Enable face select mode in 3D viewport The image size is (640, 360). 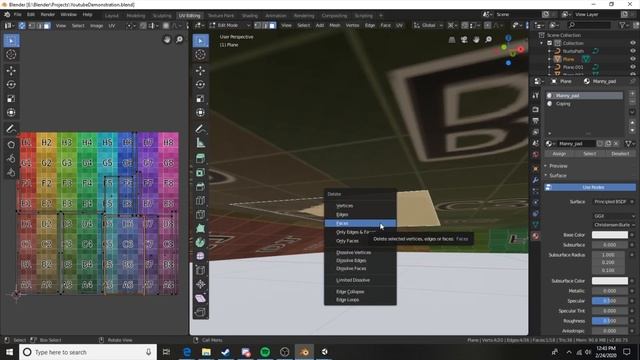[272, 25]
